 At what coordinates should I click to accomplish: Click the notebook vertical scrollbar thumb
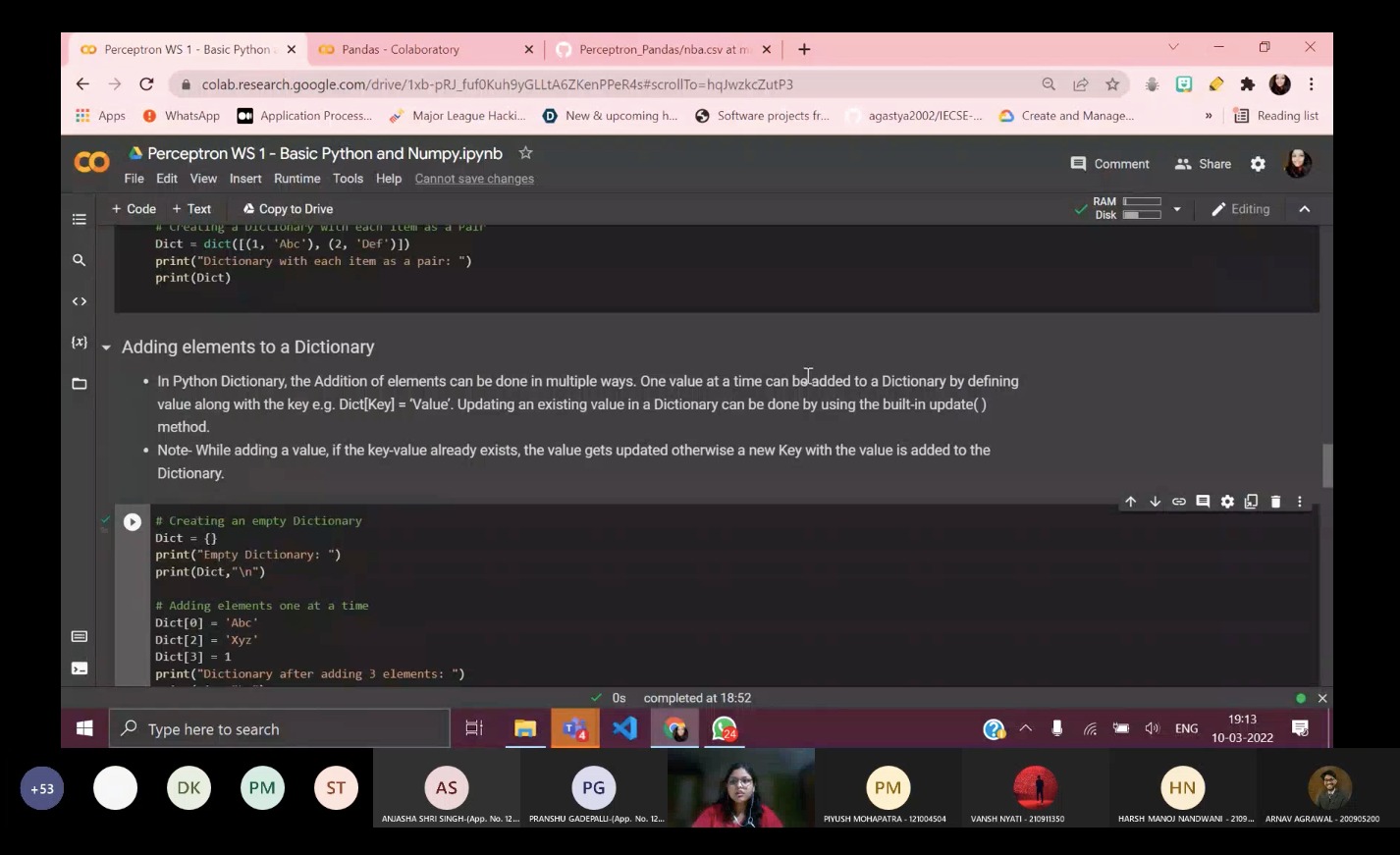click(x=1327, y=465)
